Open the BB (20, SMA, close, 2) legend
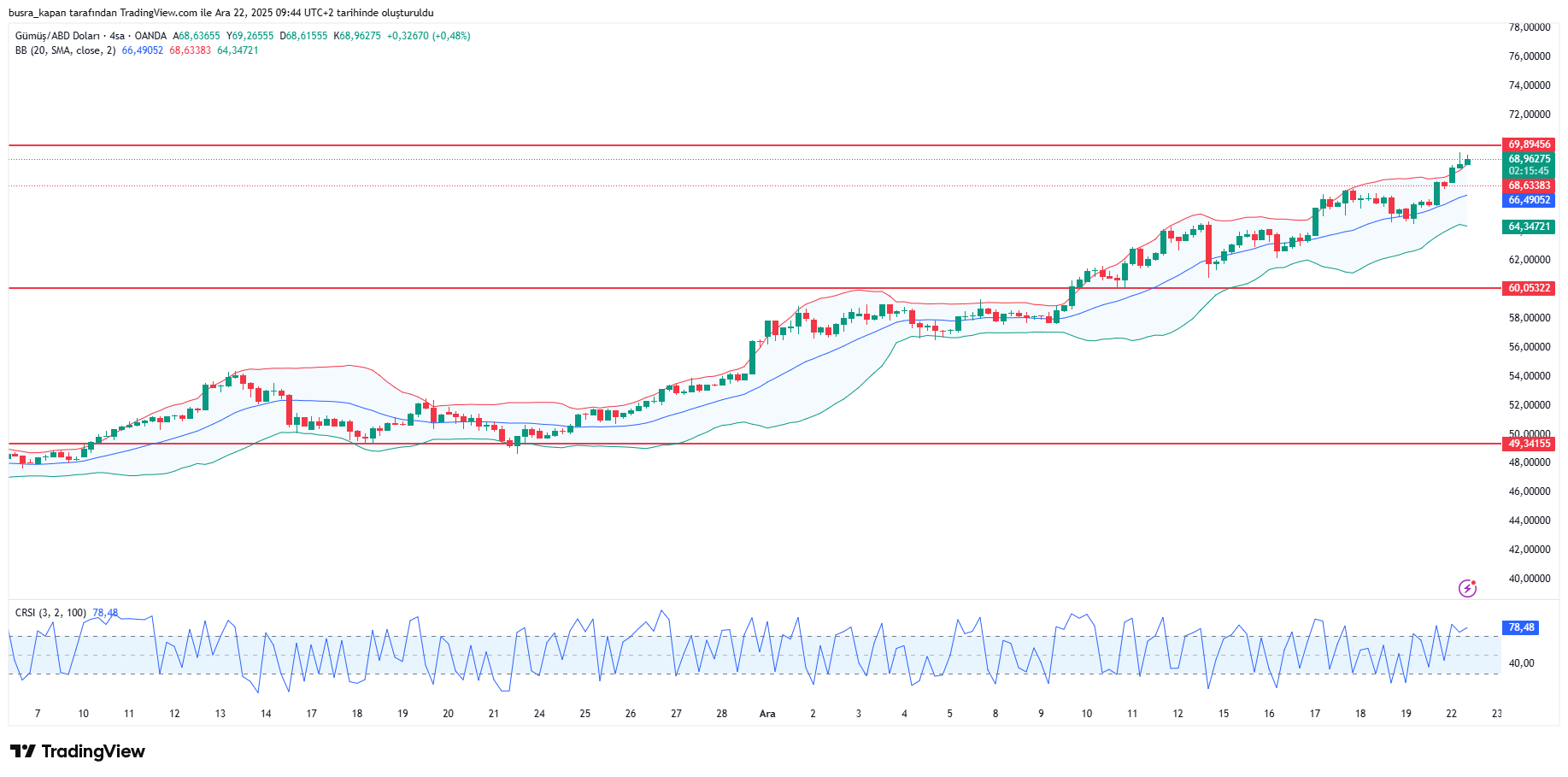 65,50
